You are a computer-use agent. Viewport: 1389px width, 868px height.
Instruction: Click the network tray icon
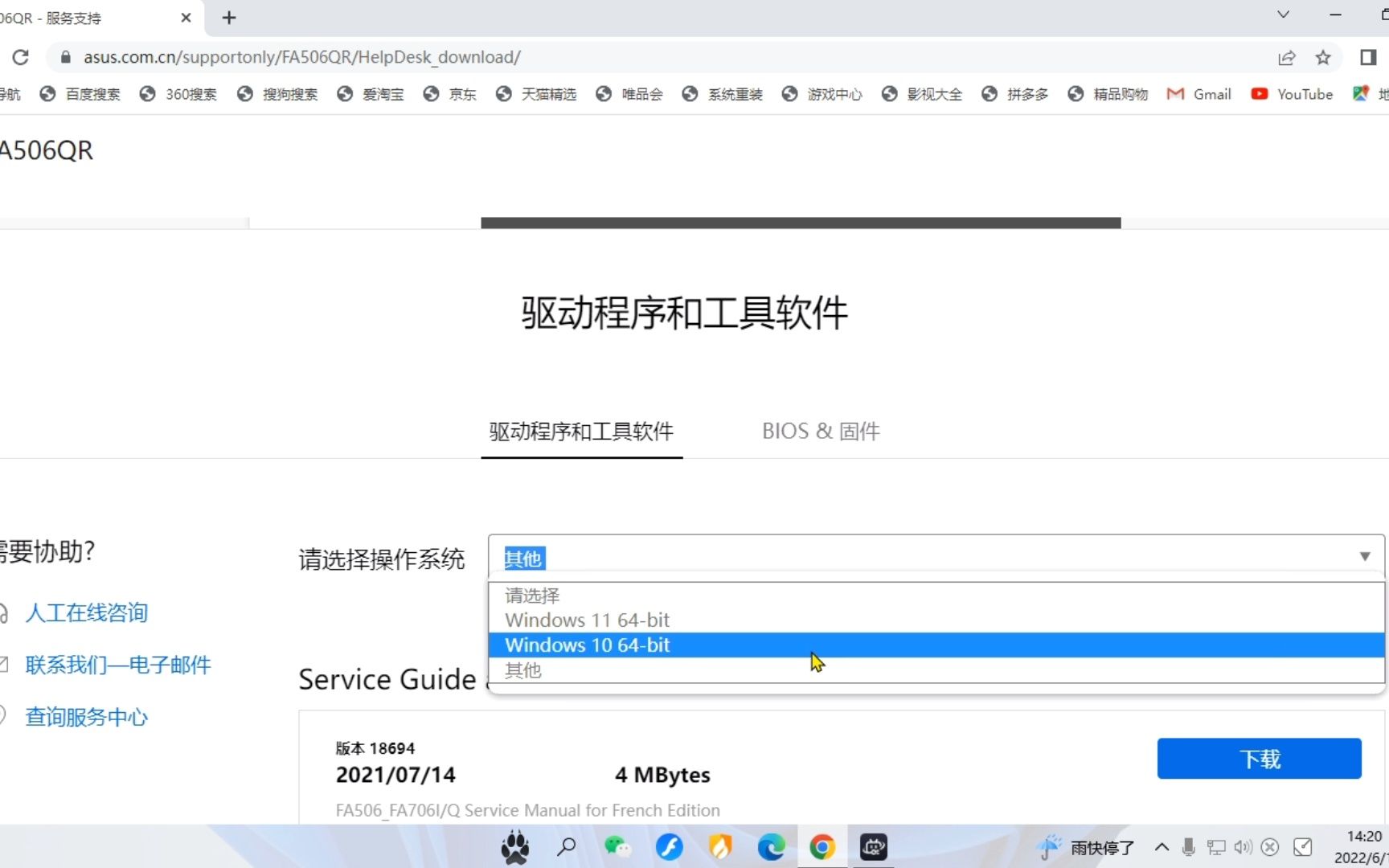(1216, 847)
